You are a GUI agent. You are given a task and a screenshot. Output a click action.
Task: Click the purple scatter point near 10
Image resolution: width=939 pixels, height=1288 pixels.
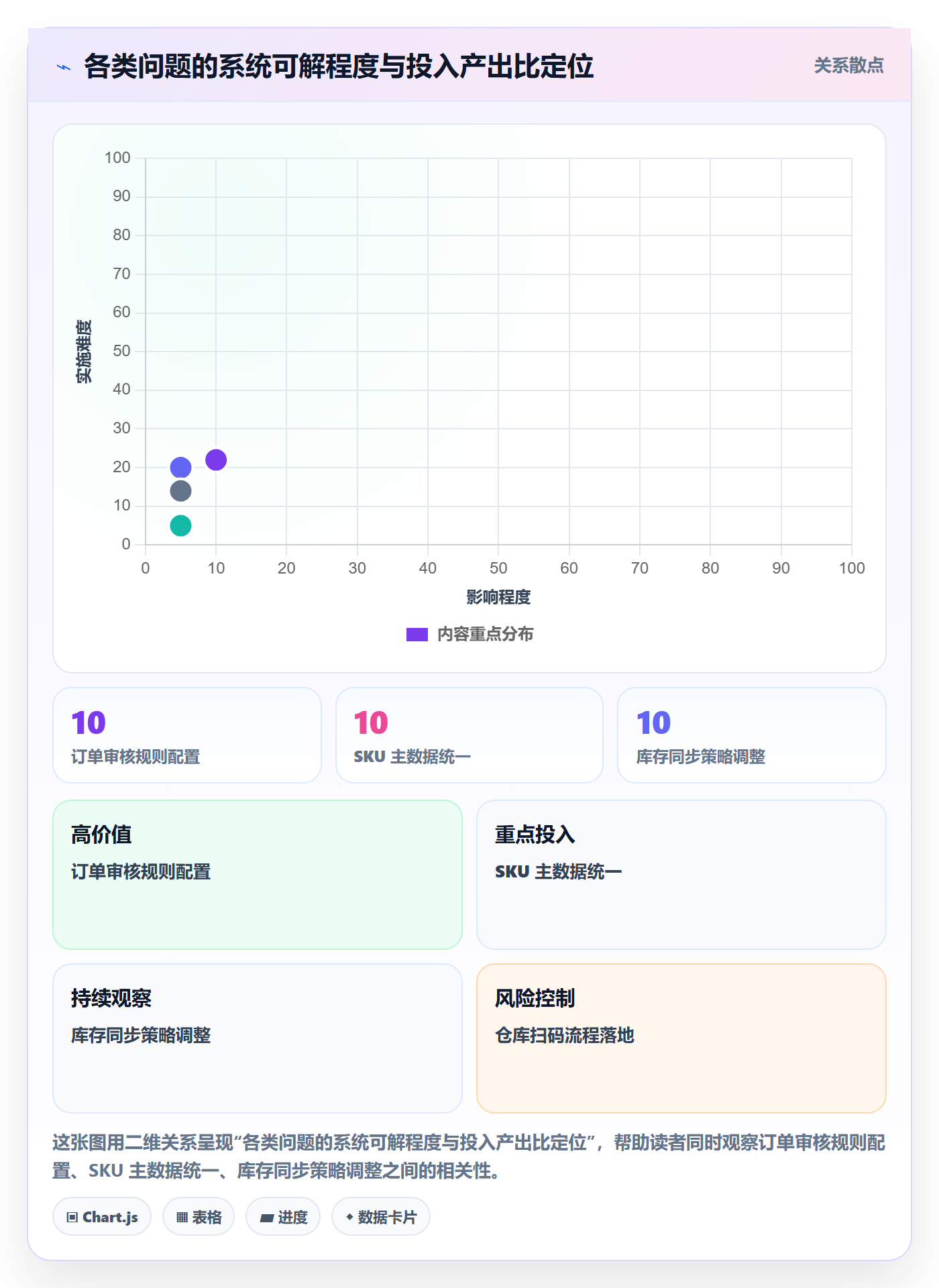(x=216, y=460)
